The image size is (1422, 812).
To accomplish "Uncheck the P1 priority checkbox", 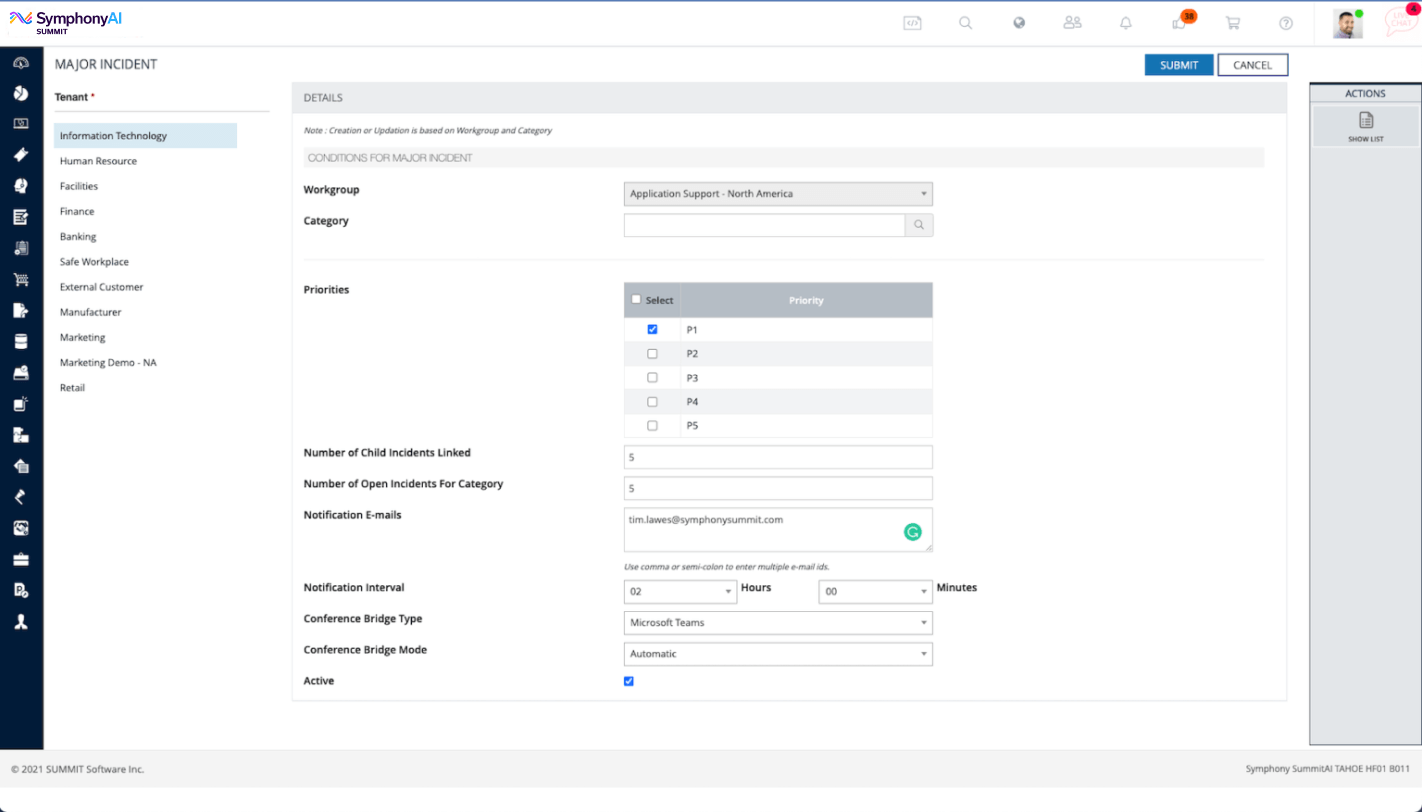I will click(x=652, y=329).
